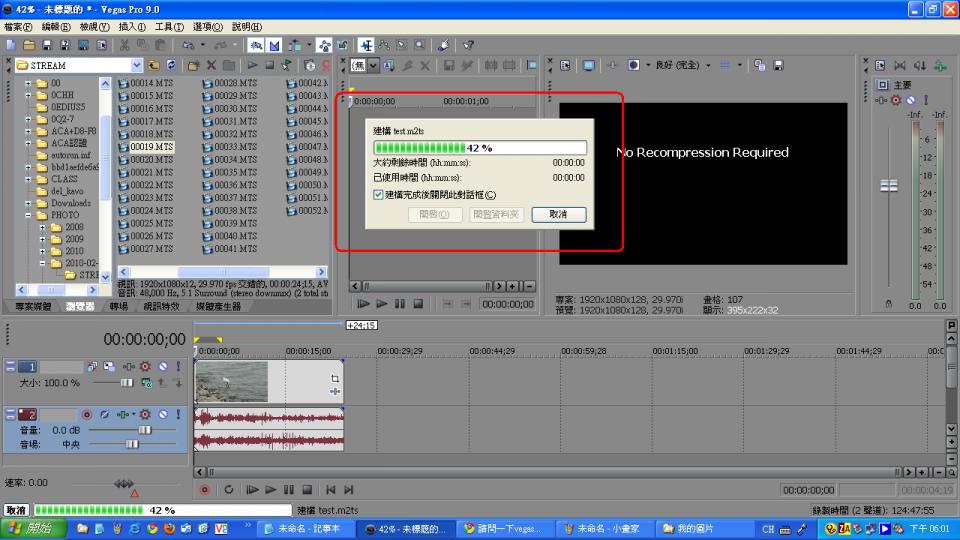The height and width of the screenshot is (540, 960).
Task: Click the volume slider on audio track 2
Action: pos(144,429)
